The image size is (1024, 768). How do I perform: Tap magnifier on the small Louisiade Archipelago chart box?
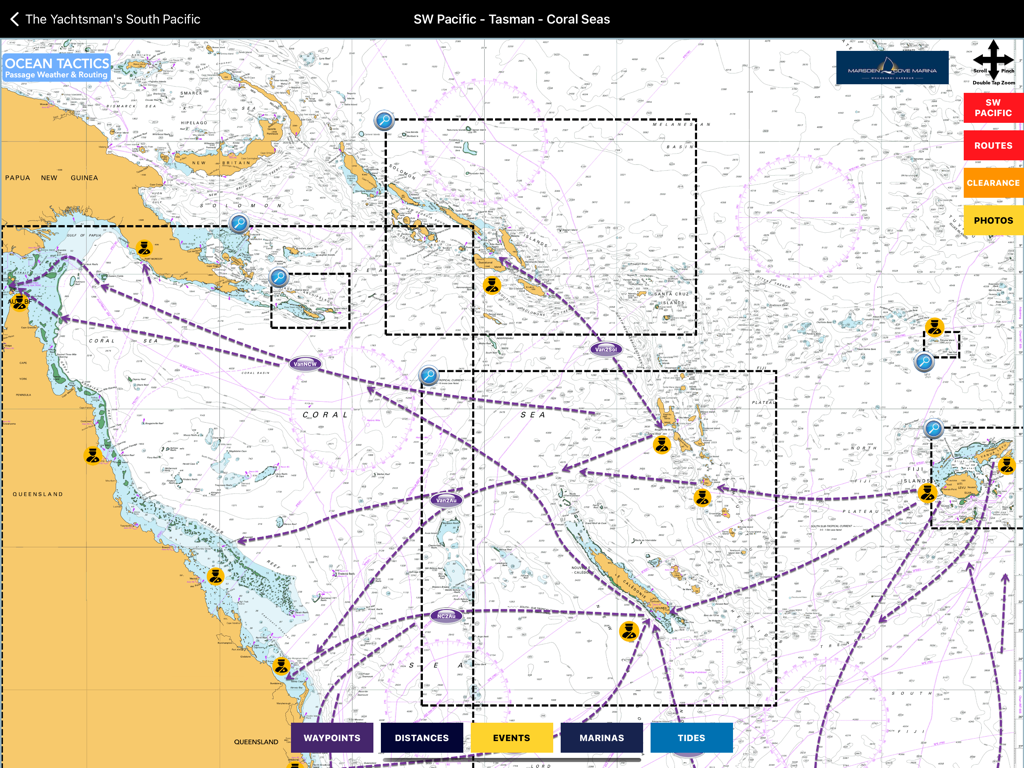pos(279,278)
